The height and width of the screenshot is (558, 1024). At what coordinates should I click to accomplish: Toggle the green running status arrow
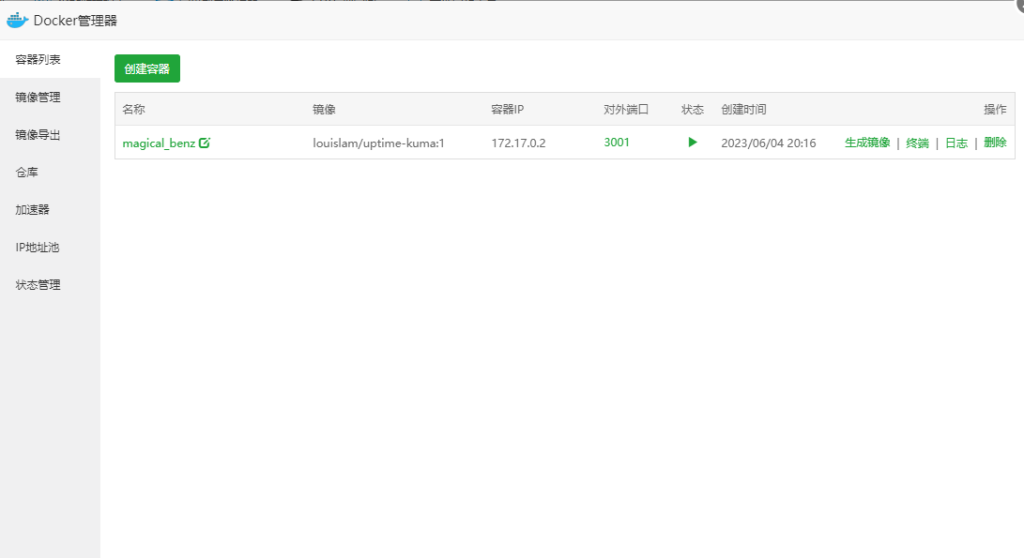[692, 142]
